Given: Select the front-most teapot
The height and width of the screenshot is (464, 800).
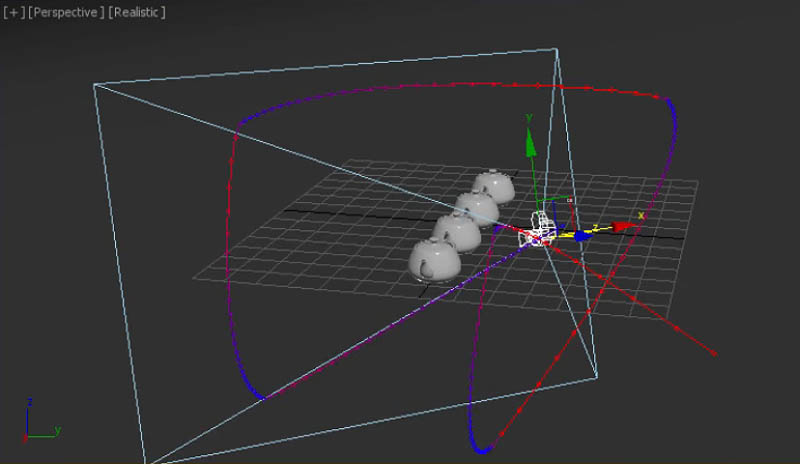Looking at the screenshot, I should click(435, 260).
